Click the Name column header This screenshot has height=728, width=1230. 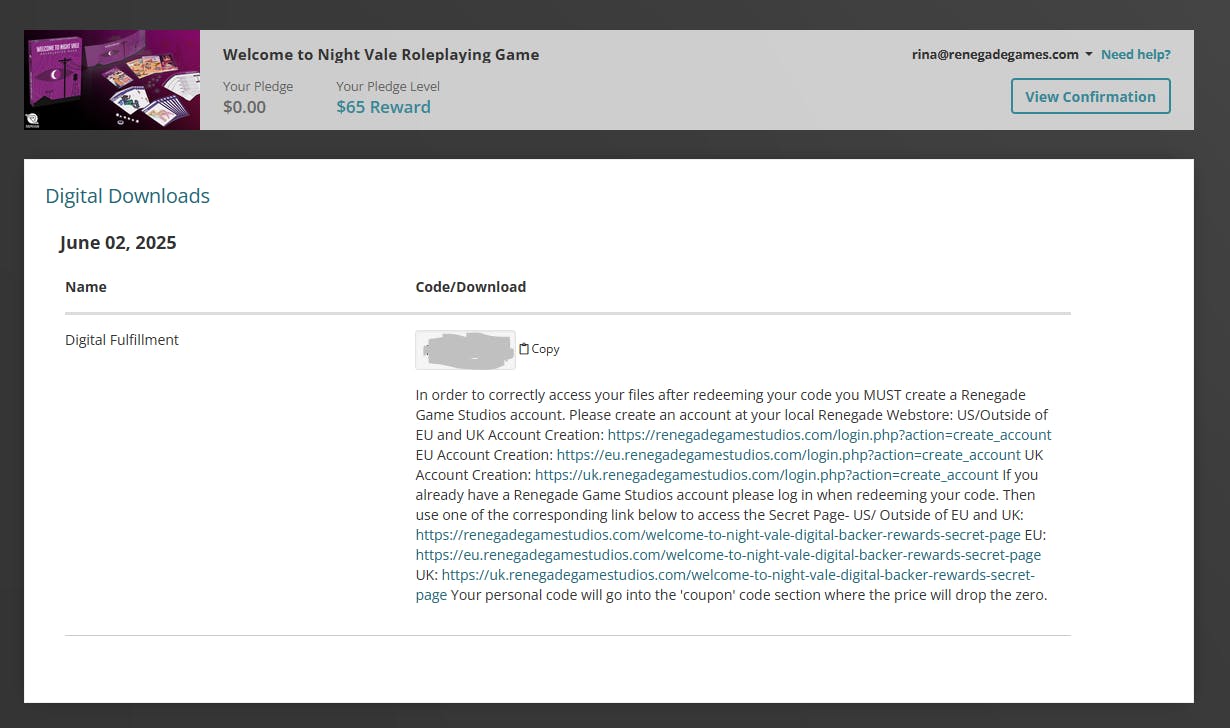[85, 287]
